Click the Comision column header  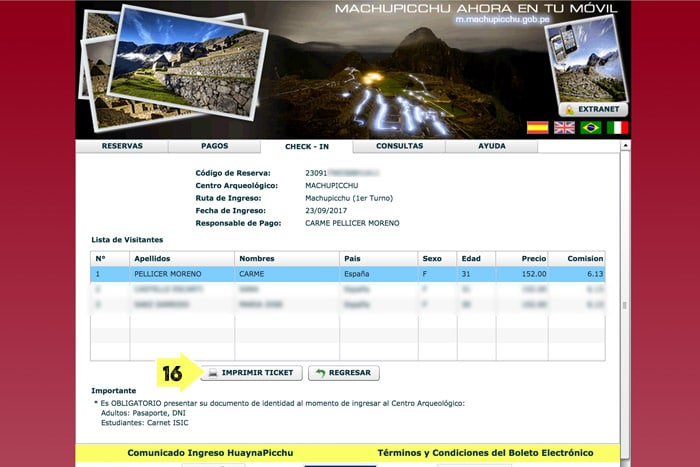tap(577, 259)
